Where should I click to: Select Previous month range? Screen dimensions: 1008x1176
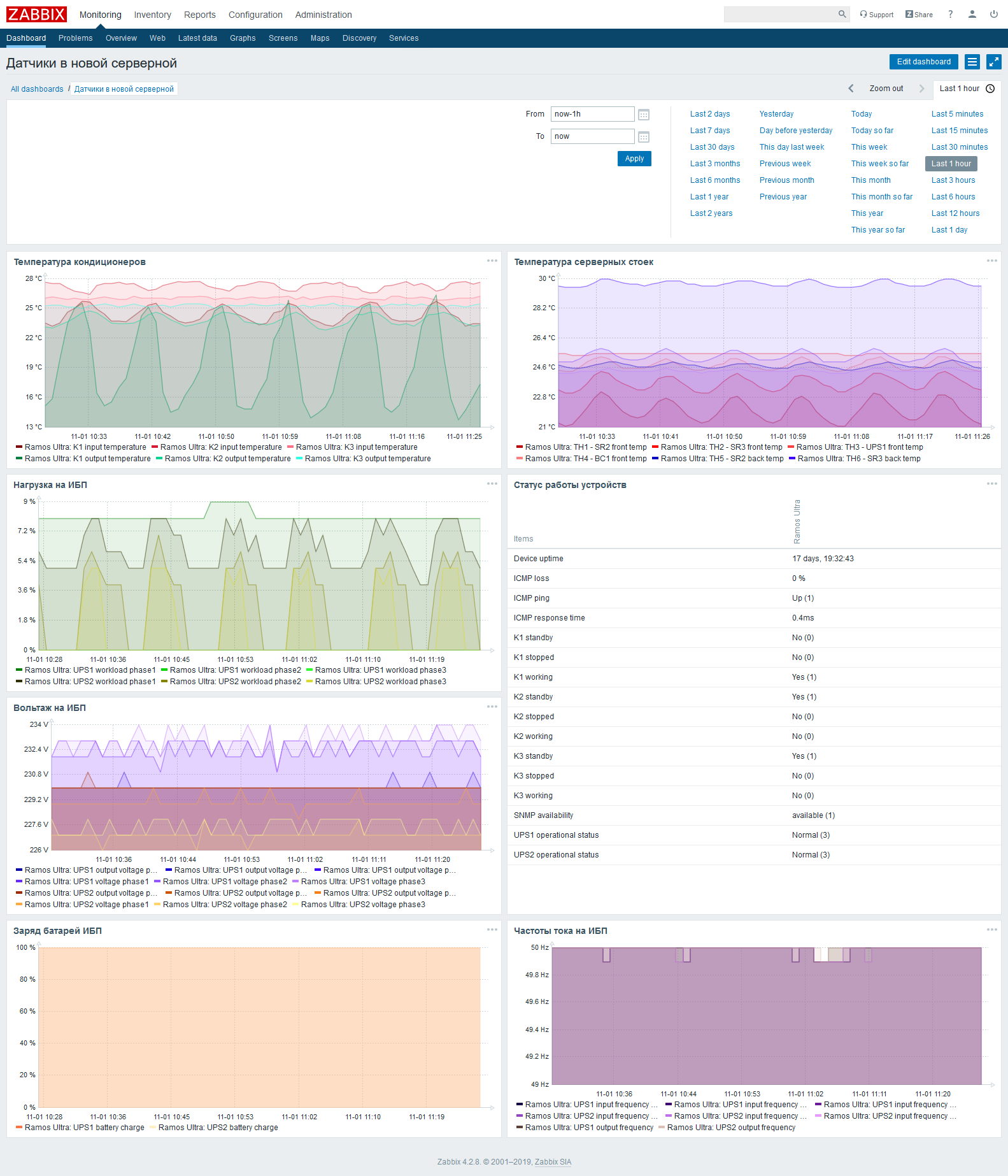coord(786,180)
